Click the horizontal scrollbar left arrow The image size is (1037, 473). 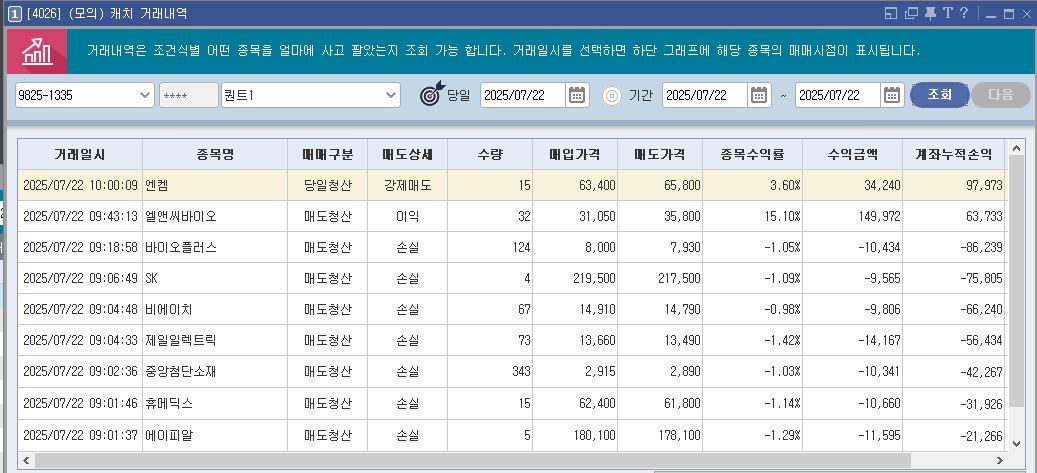click(26, 460)
